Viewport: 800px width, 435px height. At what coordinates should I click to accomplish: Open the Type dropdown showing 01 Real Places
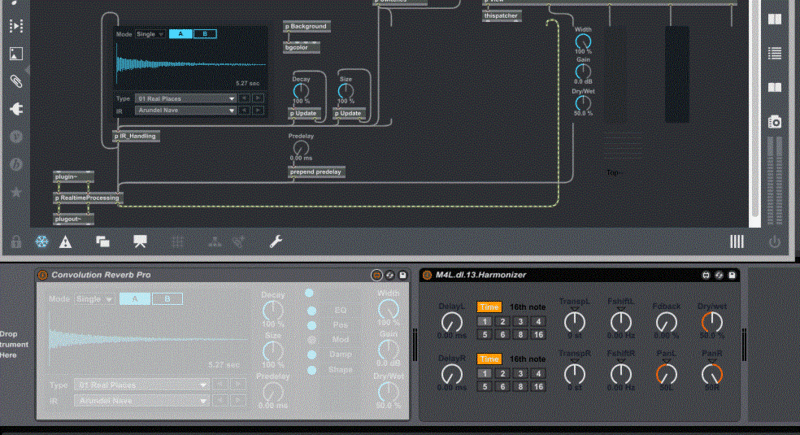pyautogui.click(x=186, y=98)
